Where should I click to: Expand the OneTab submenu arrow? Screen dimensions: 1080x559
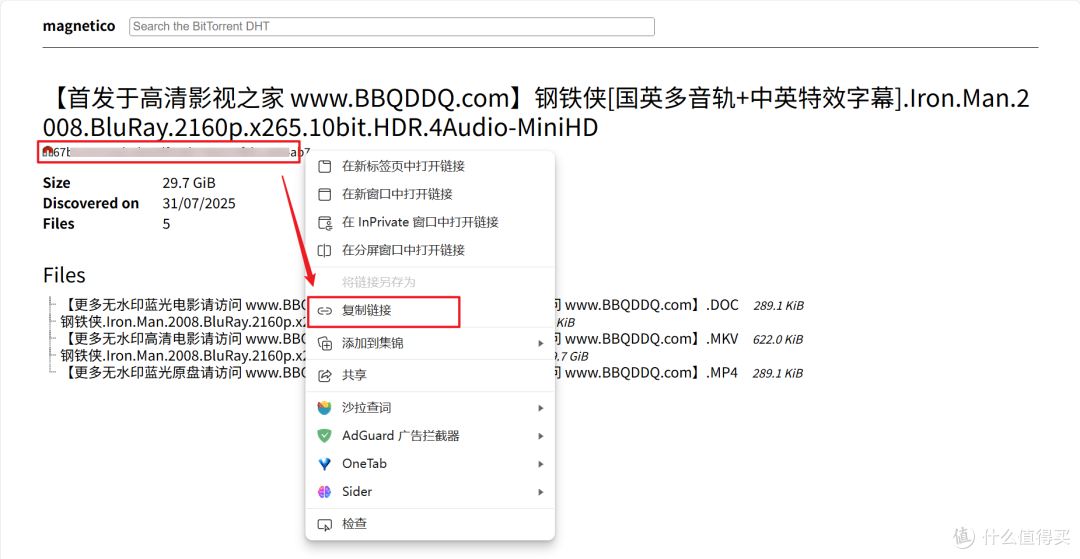pos(541,464)
